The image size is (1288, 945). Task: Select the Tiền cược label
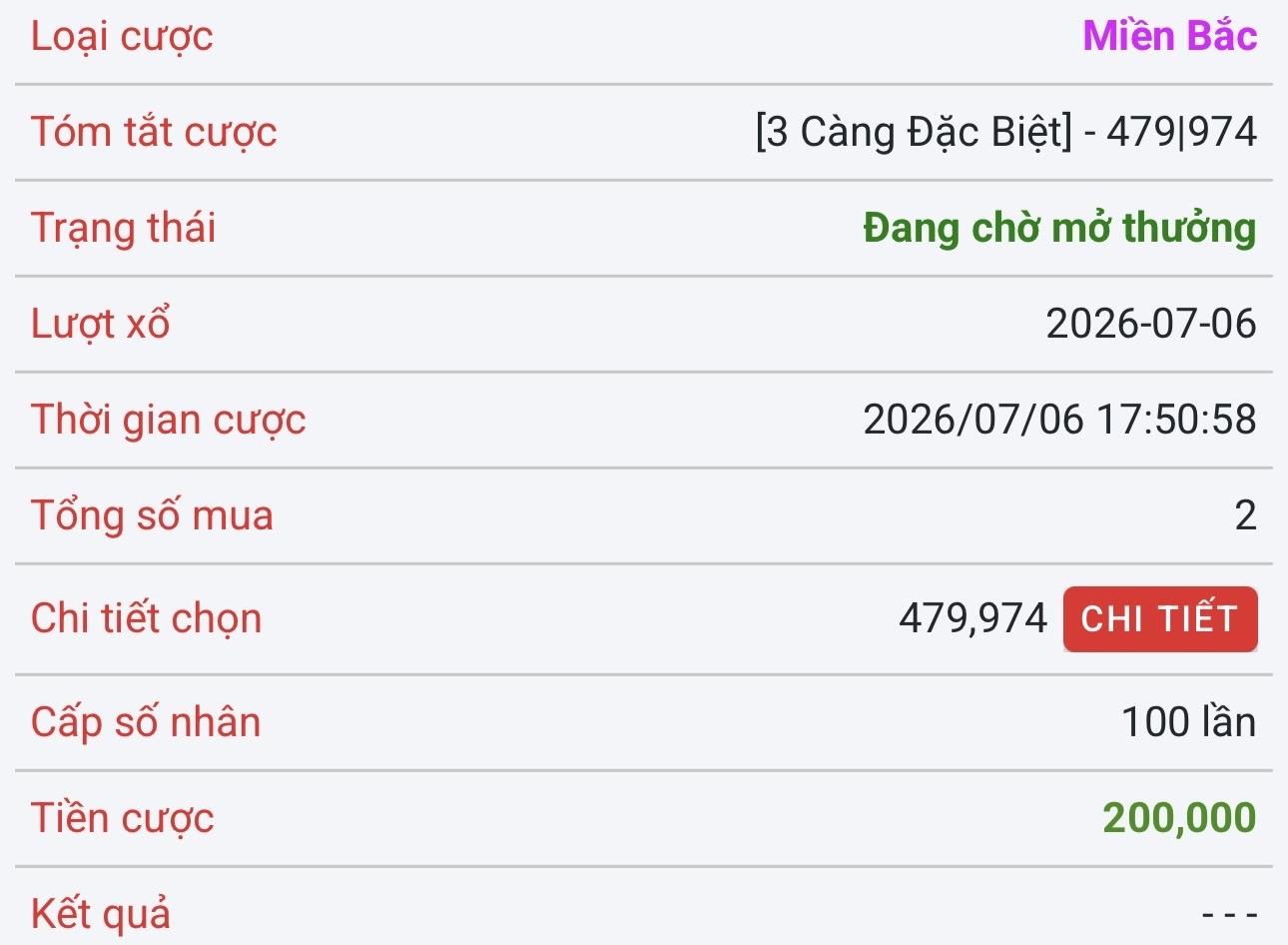[122, 818]
